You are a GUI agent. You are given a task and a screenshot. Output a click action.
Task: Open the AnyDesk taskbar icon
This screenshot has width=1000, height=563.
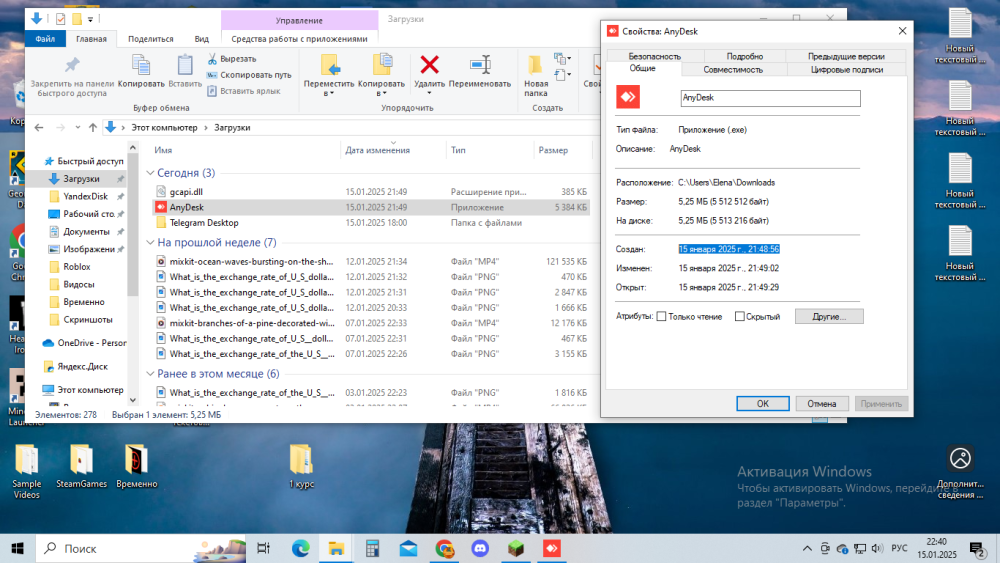coord(552,548)
